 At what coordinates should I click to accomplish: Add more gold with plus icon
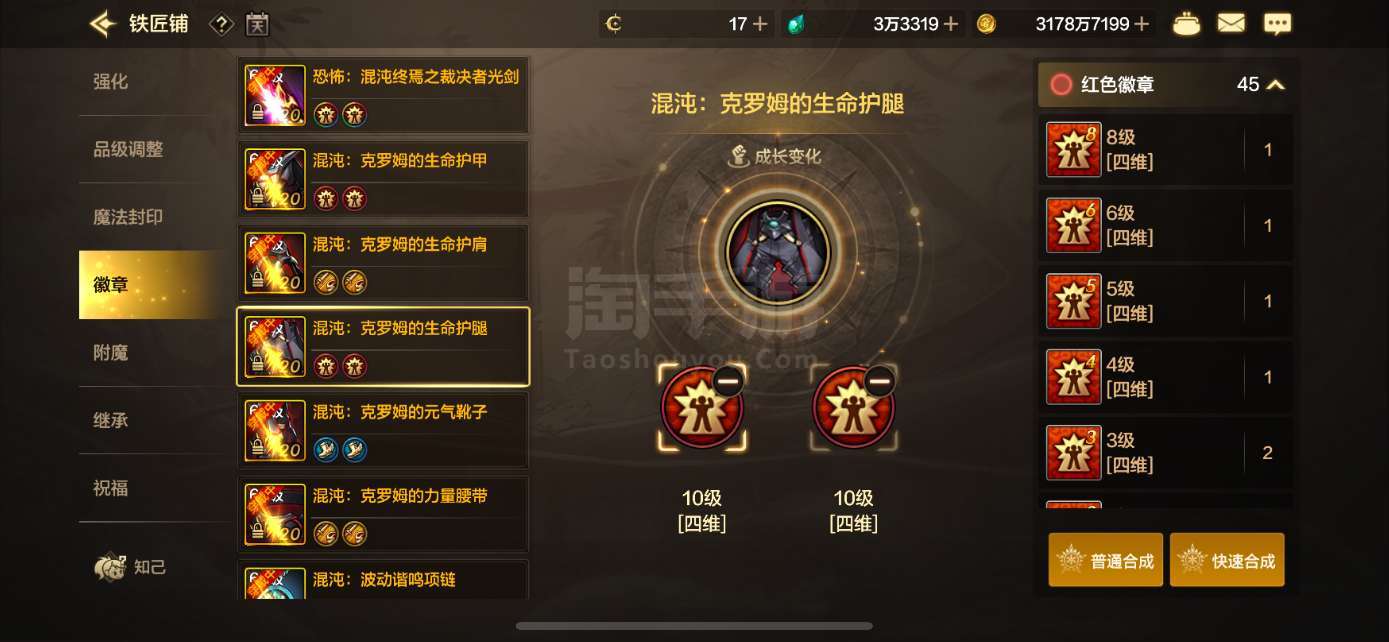coord(1142,24)
